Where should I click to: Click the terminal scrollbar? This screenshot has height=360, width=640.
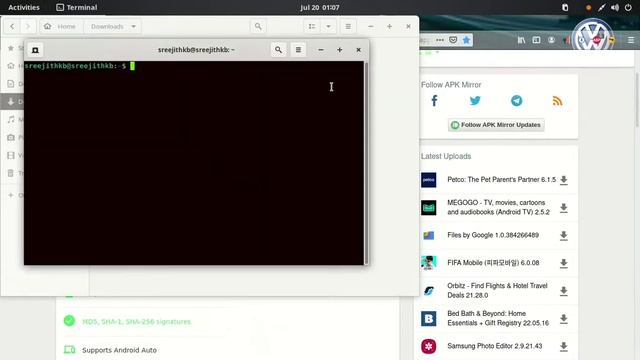366,162
